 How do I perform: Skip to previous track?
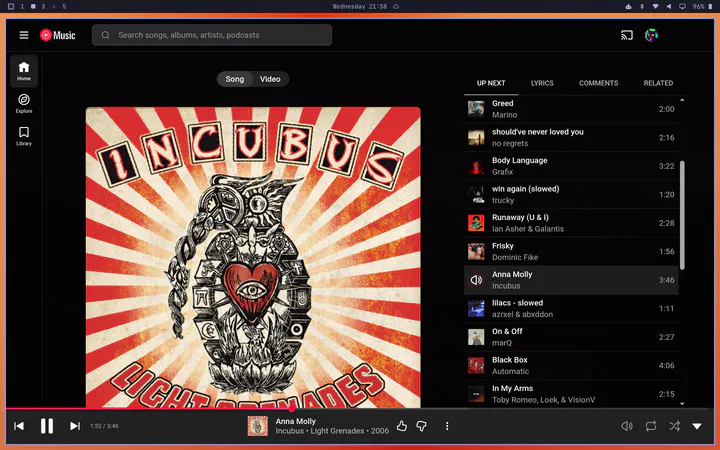[19, 426]
